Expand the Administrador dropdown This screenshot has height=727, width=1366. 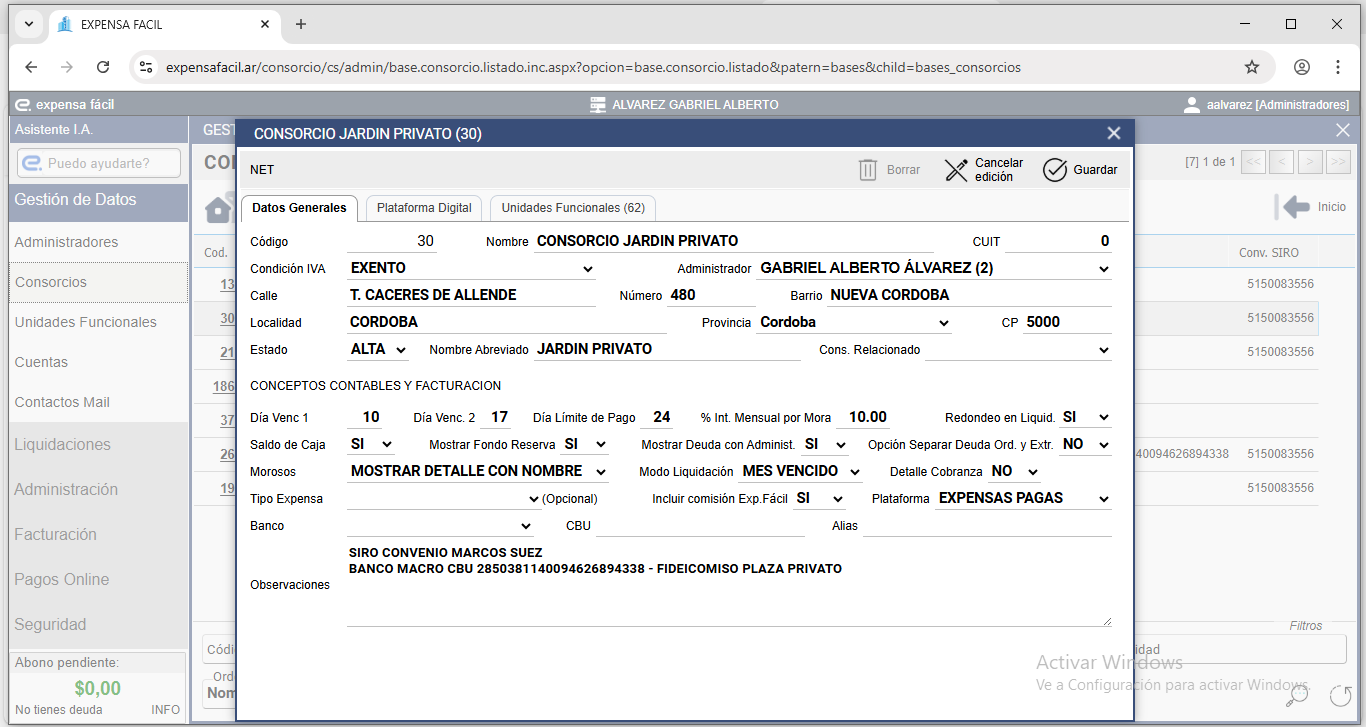(x=934, y=269)
